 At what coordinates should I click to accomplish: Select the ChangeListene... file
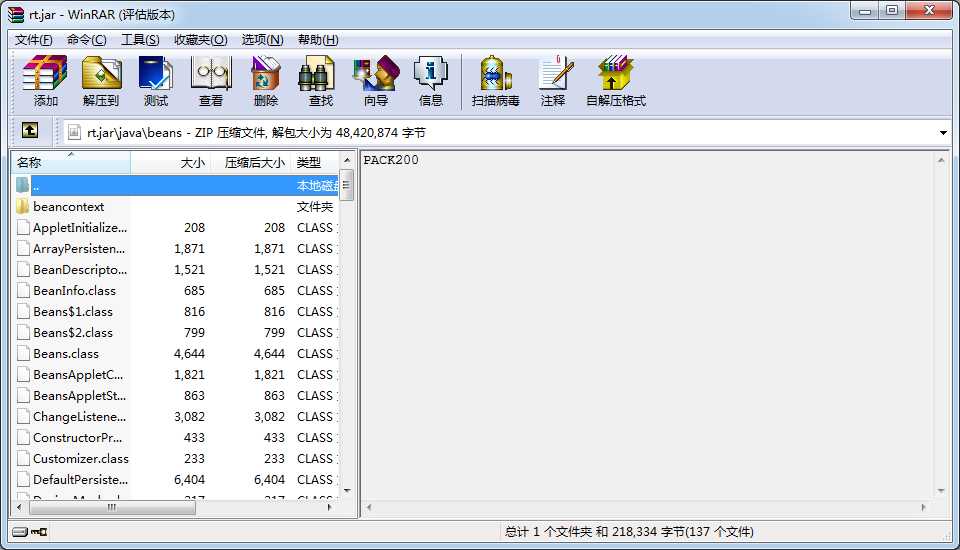(x=176, y=416)
